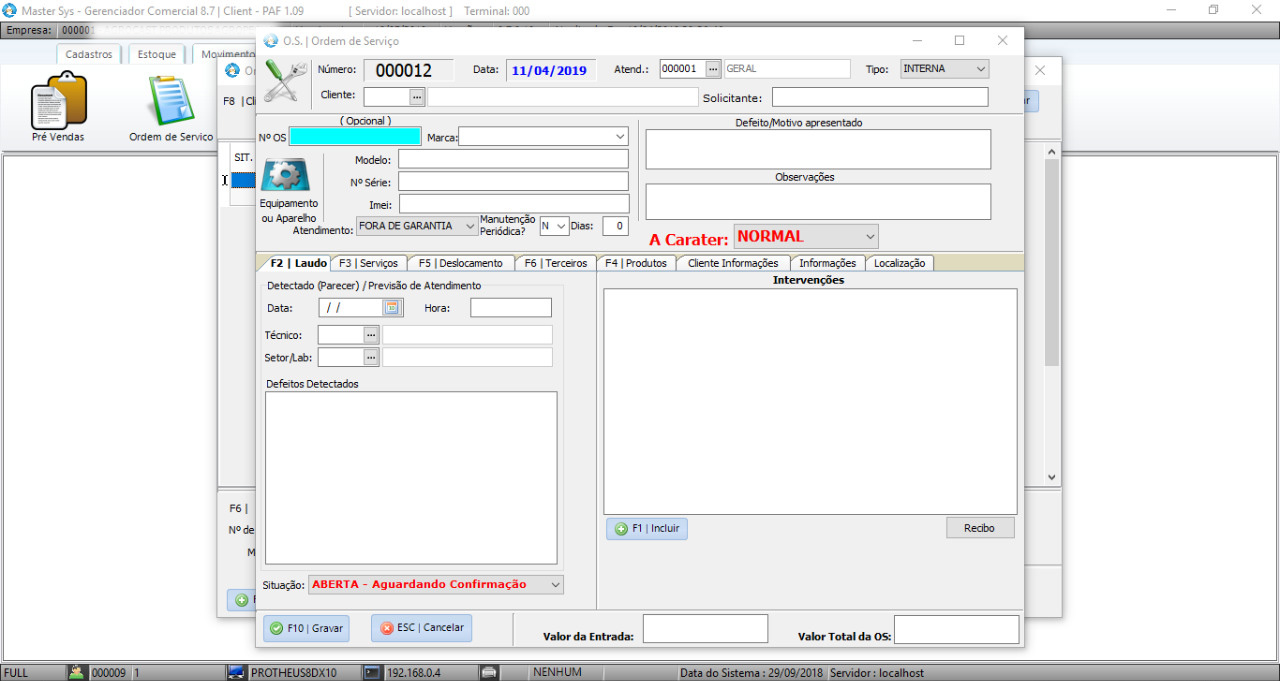Click the Valor da Entrada field
The width and height of the screenshot is (1280, 681).
(705, 629)
